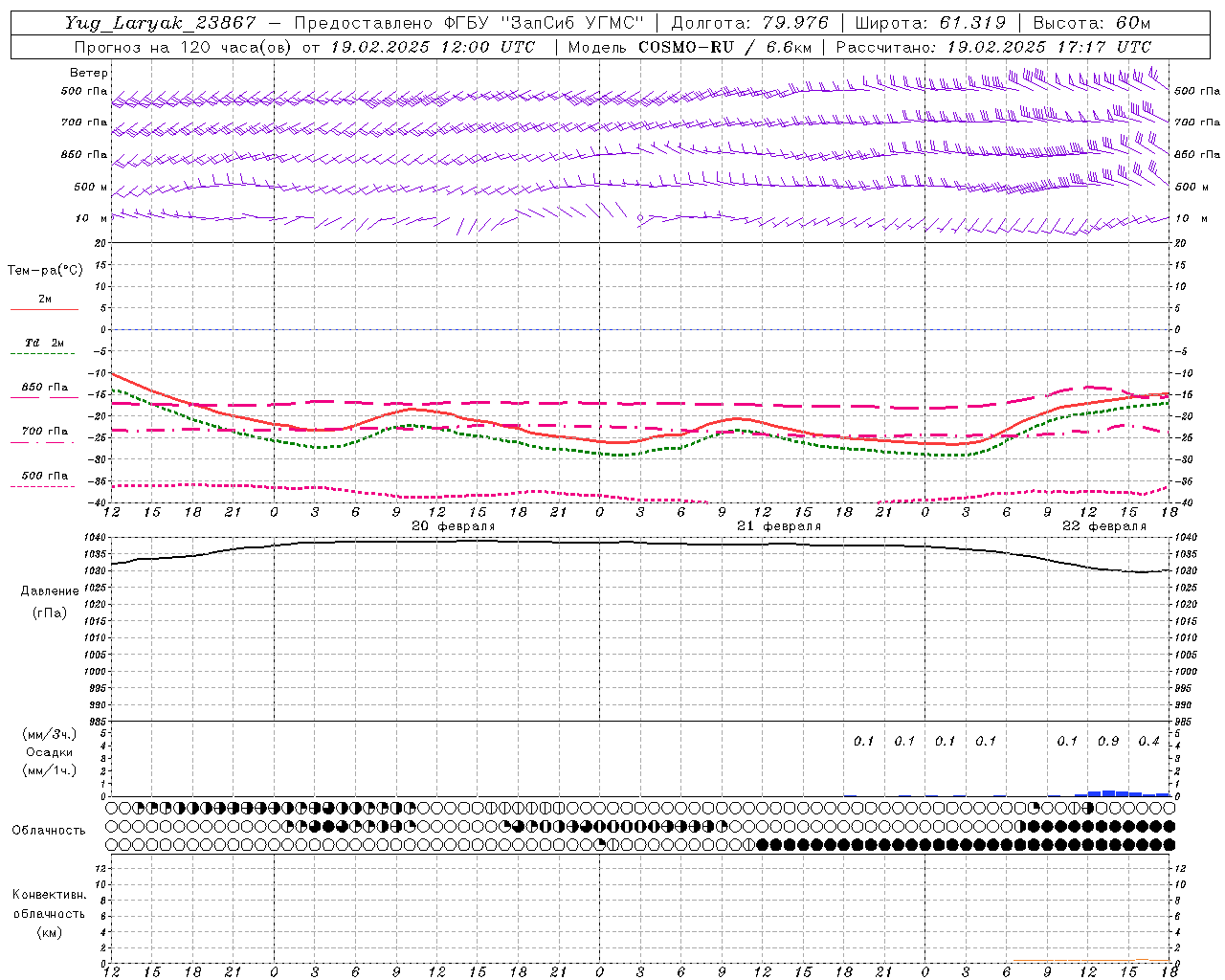Click the 21 февраля date label
The image size is (1225, 980).
[779, 526]
